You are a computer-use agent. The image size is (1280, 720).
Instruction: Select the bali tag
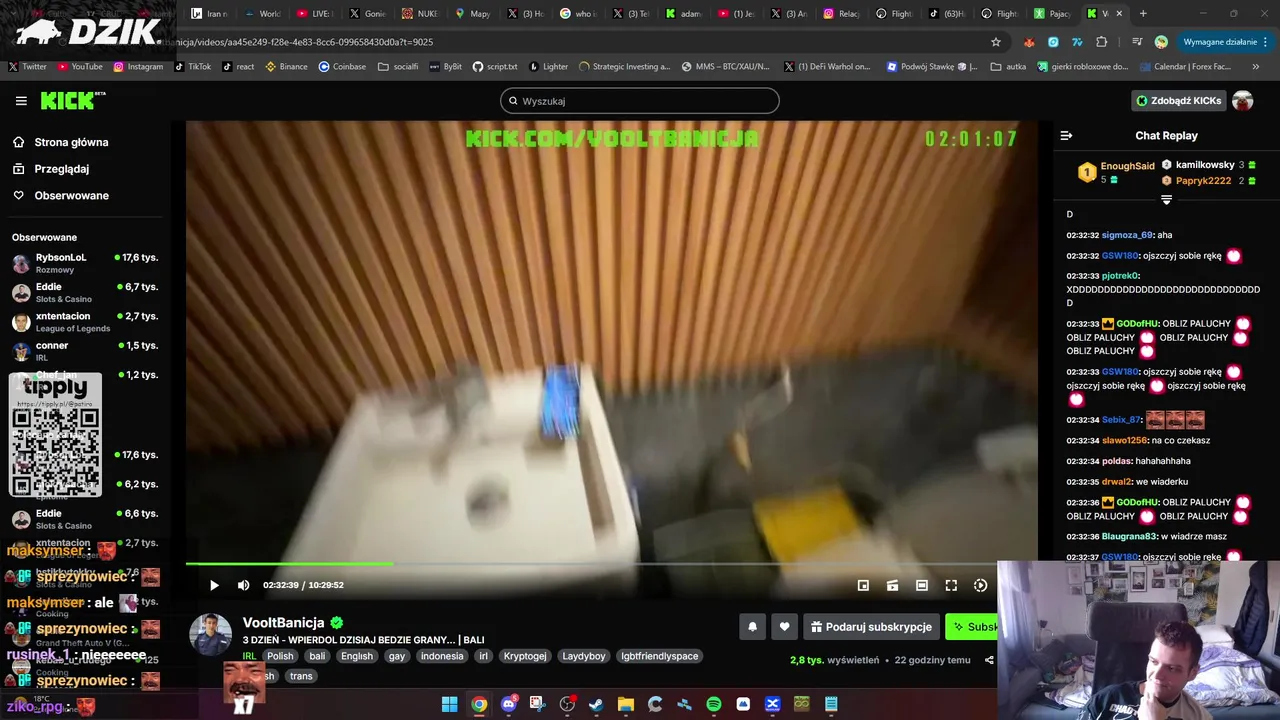pyautogui.click(x=317, y=656)
